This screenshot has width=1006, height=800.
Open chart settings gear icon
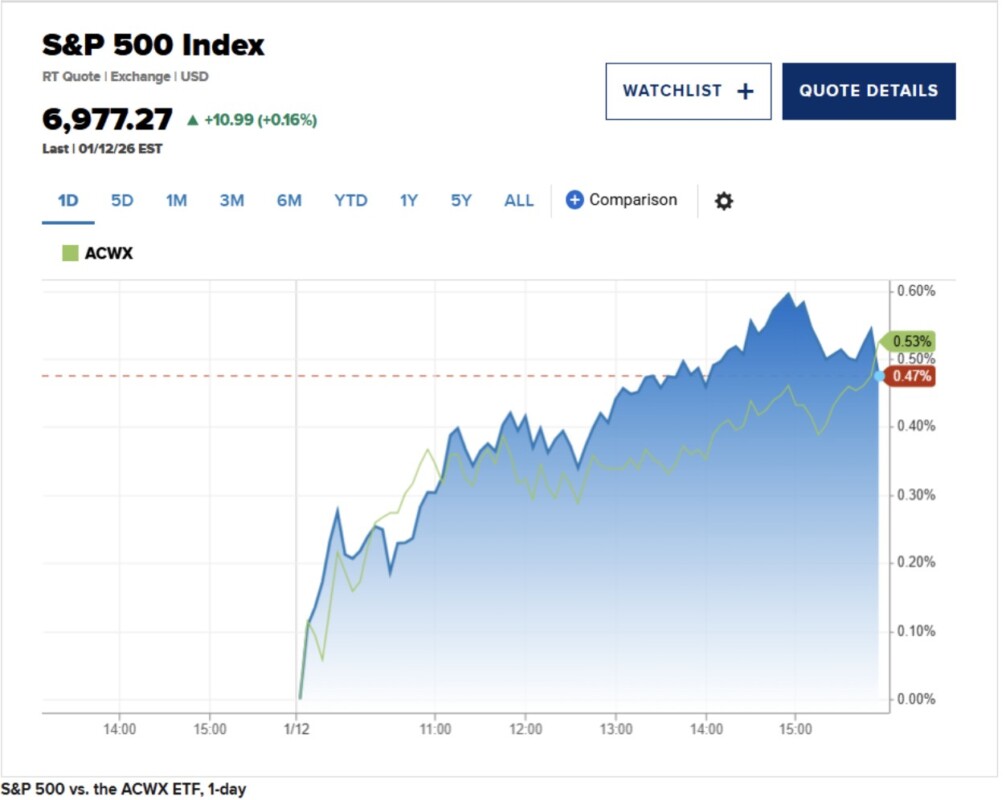724,201
